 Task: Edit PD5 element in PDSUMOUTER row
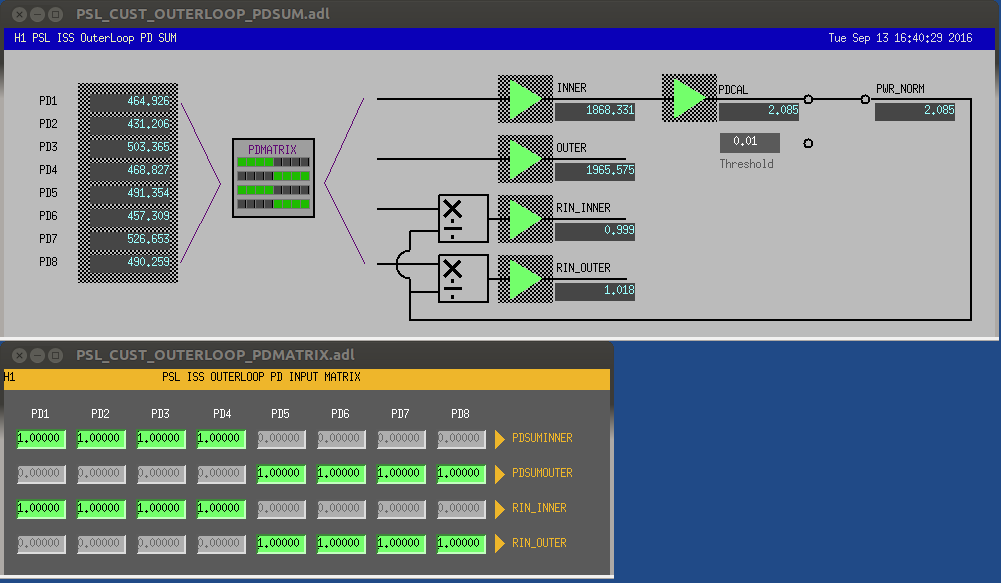click(281, 474)
